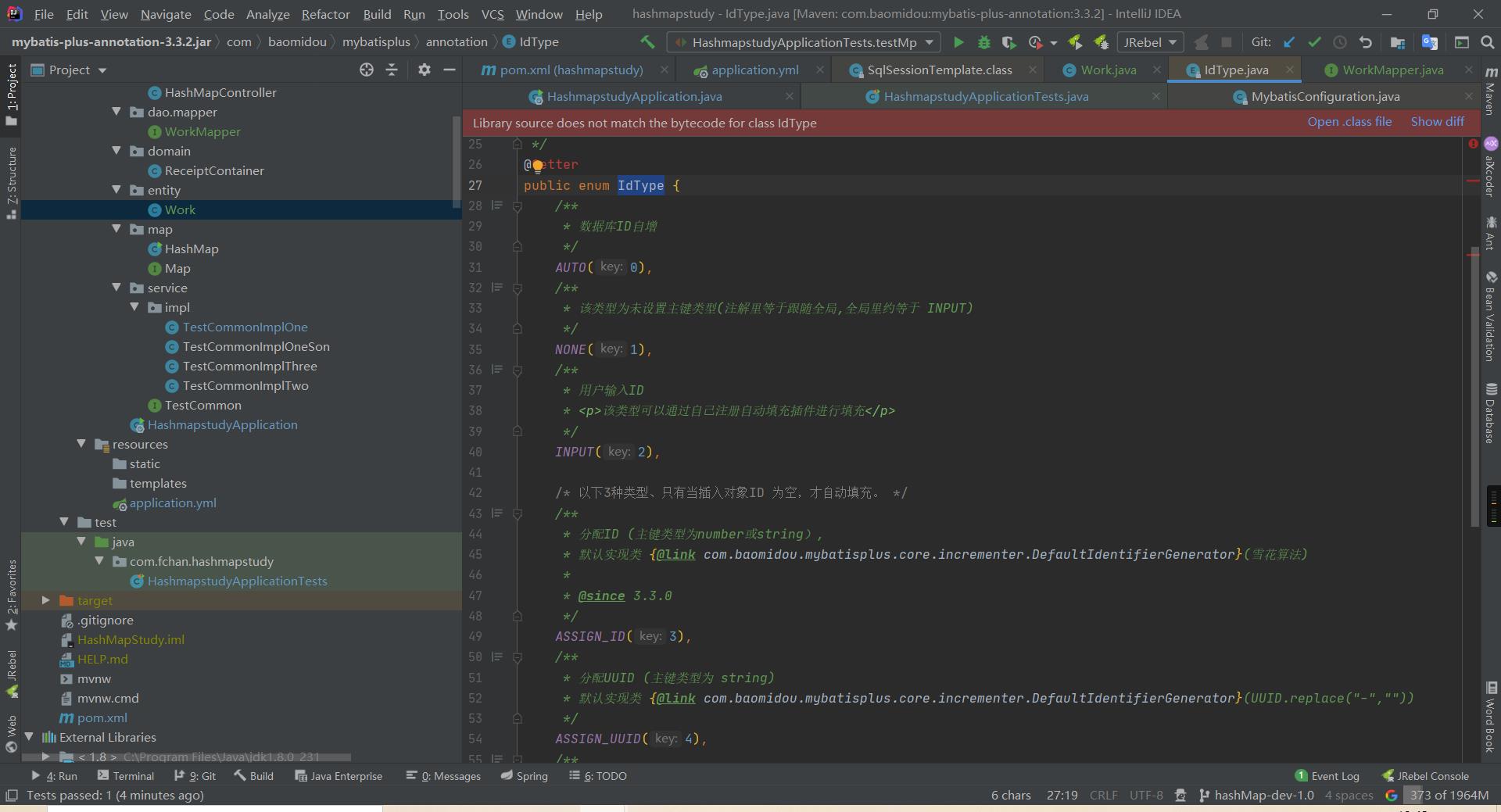
Task: Click the Google icon in status bar
Action: pos(1391,796)
